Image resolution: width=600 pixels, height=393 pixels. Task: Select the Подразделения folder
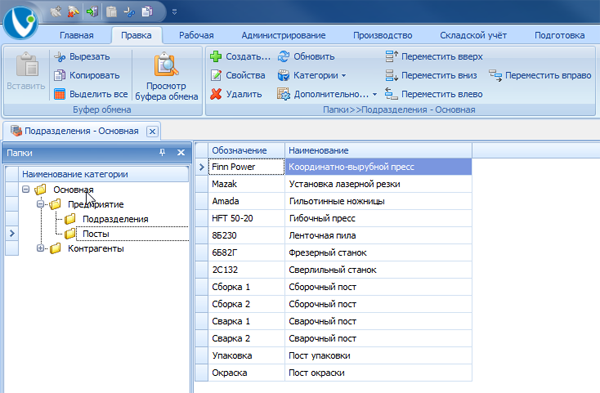tap(115, 219)
